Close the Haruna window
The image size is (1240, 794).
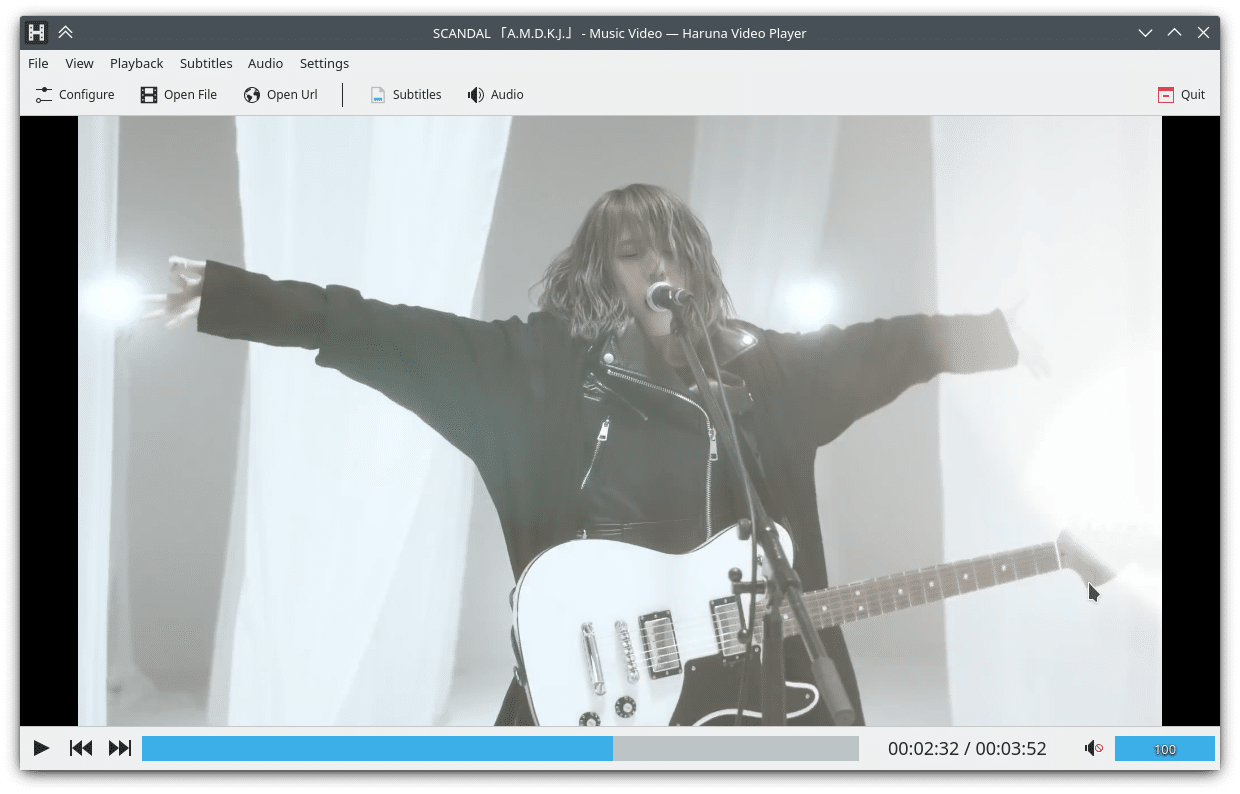1203,33
